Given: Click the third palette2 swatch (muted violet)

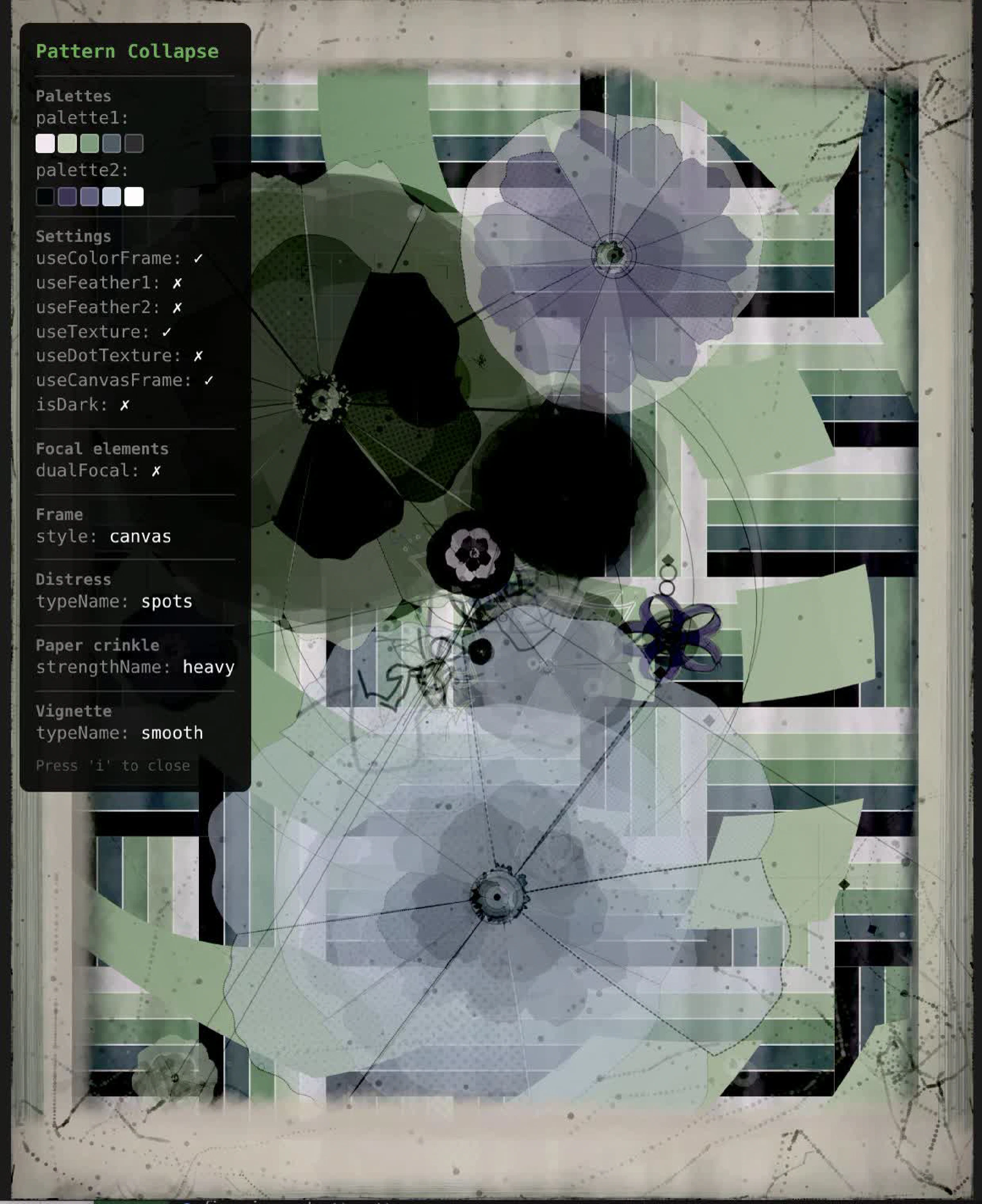Looking at the screenshot, I should point(89,197).
